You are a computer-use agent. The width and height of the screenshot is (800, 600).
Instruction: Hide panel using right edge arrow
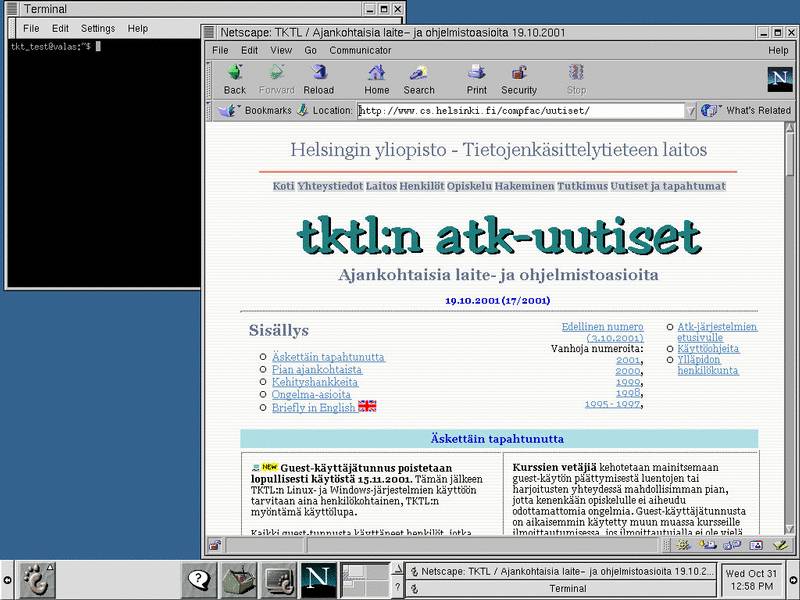pos(793,580)
